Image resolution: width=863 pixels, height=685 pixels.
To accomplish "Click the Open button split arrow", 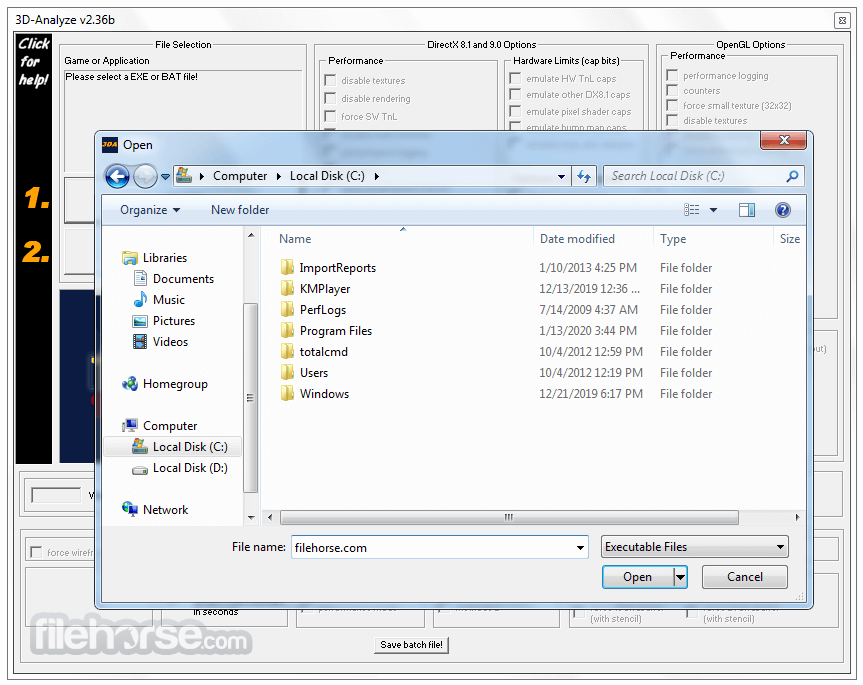I will [x=681, y=577].
